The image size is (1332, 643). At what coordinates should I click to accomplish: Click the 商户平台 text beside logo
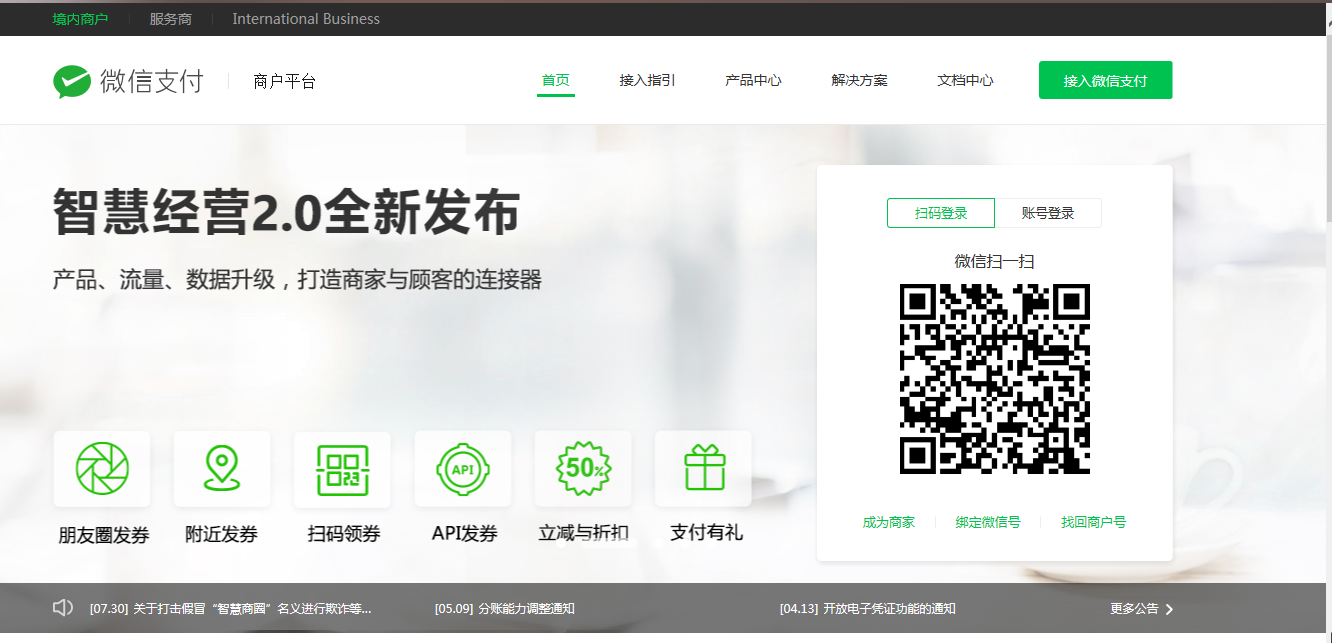click(x=285, y=82)
